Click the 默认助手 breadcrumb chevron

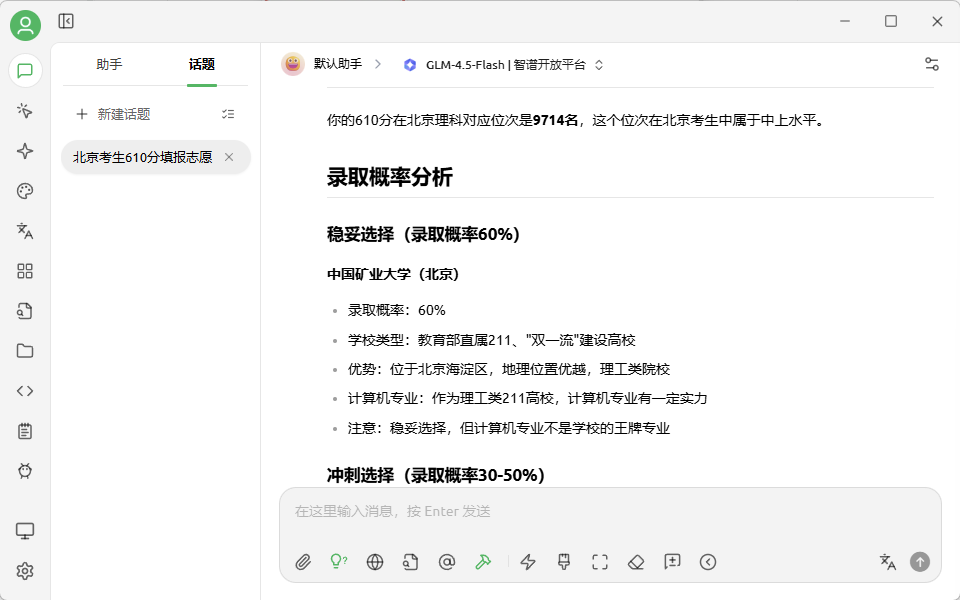click(378, 64)
